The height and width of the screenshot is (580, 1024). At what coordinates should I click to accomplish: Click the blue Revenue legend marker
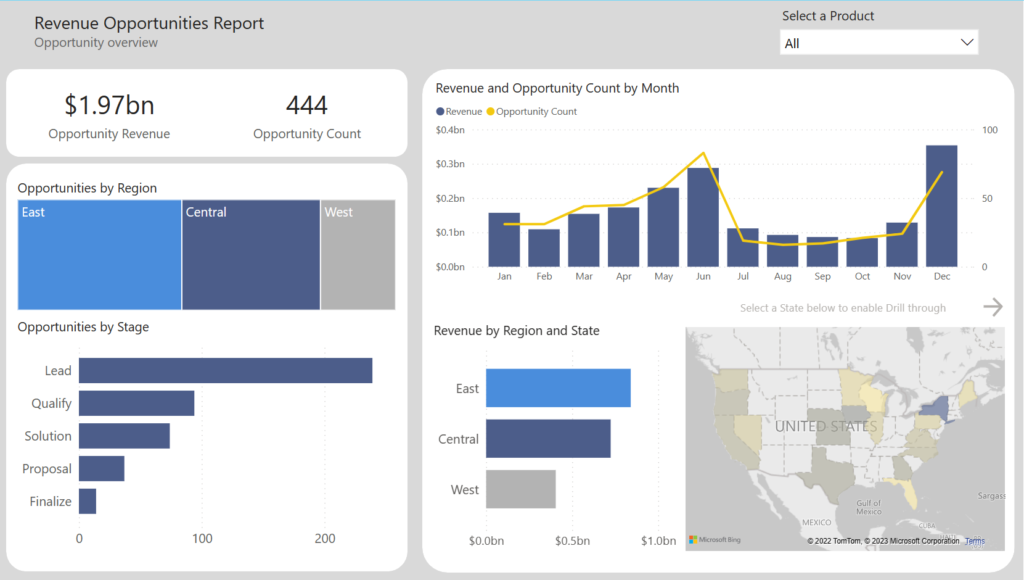(x=438, y=111)
